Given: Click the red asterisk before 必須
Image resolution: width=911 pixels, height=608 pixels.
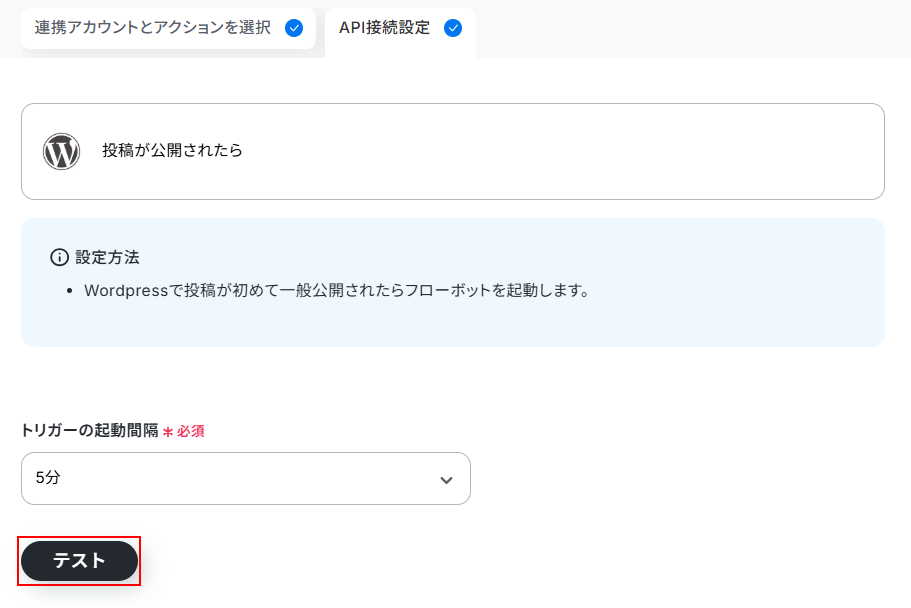Looking at the screenshot, I should pos(168,431).
